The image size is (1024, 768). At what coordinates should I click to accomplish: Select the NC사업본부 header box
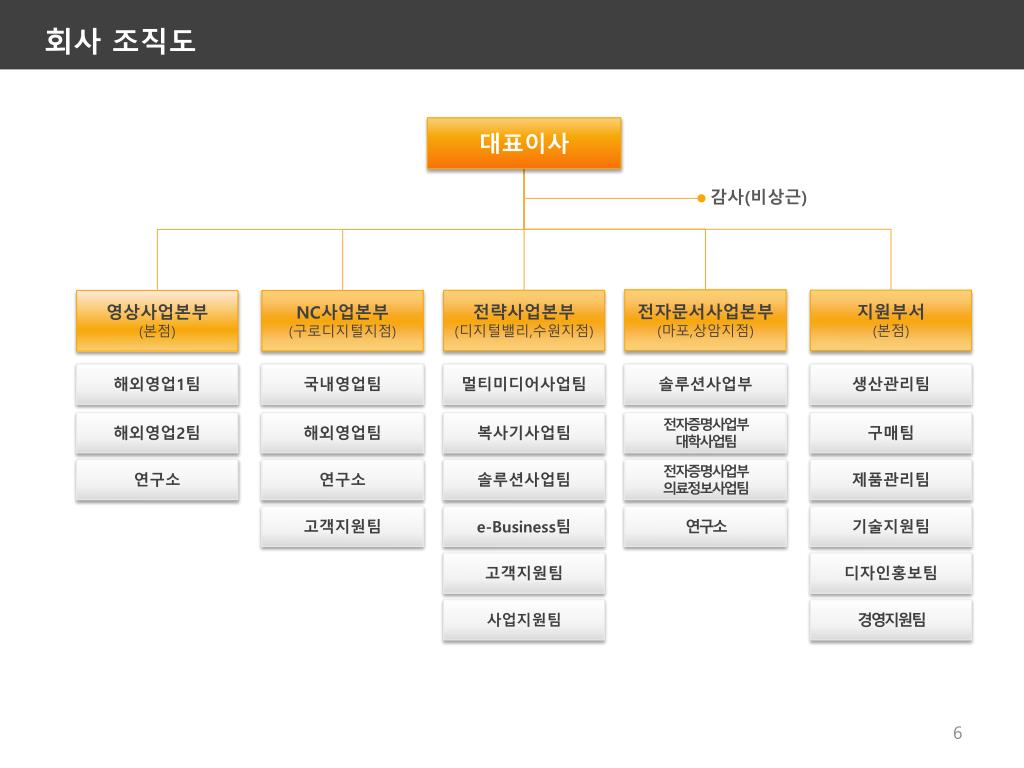tap(342, 321)
